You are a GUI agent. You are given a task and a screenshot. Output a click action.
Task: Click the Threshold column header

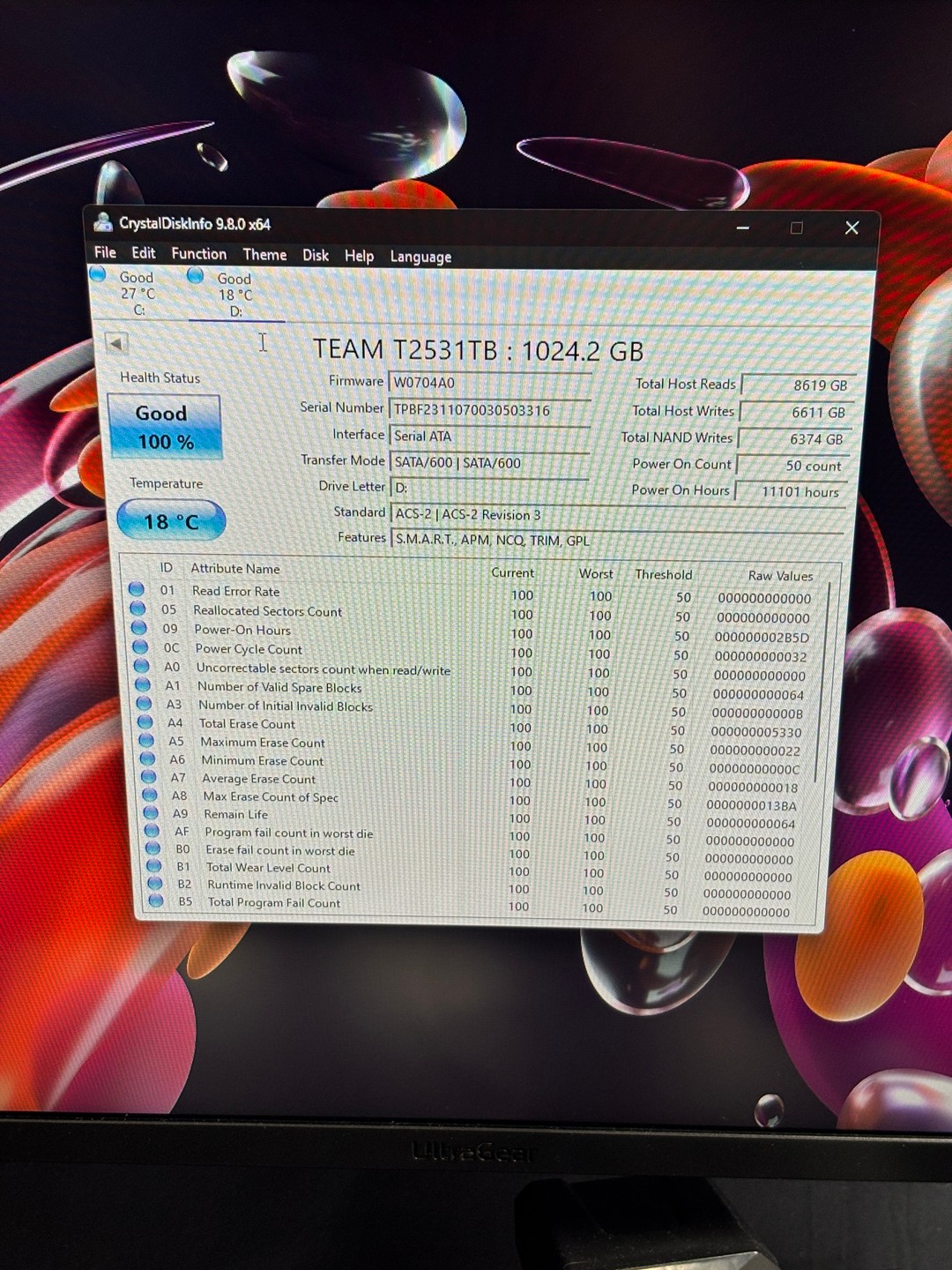(x=663, y=574)
